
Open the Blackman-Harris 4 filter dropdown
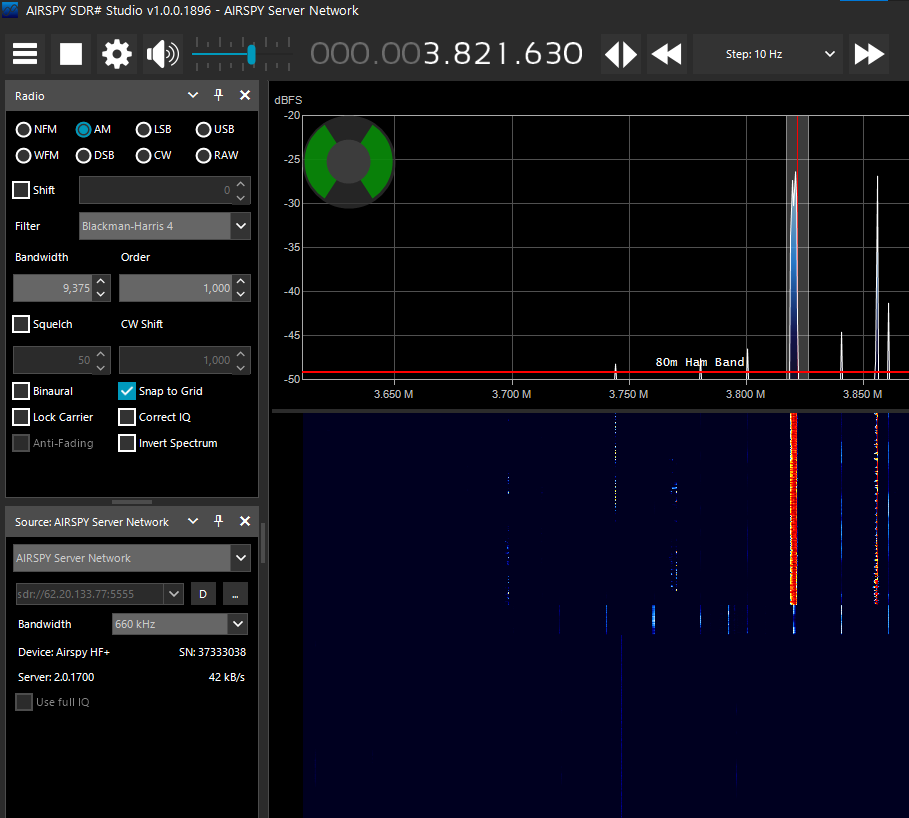click(239, 226)
